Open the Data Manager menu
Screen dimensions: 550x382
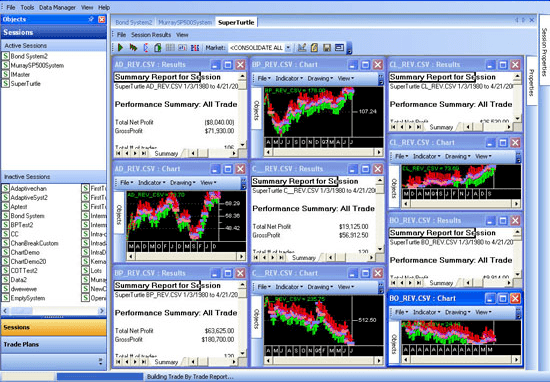57,7
